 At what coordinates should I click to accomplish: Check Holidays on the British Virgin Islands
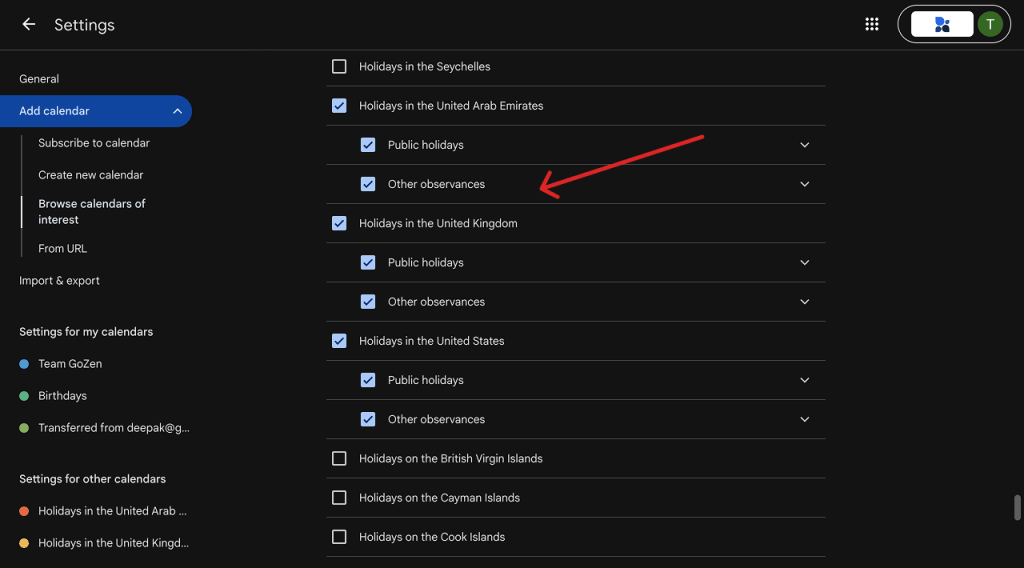tap(339, 458)
